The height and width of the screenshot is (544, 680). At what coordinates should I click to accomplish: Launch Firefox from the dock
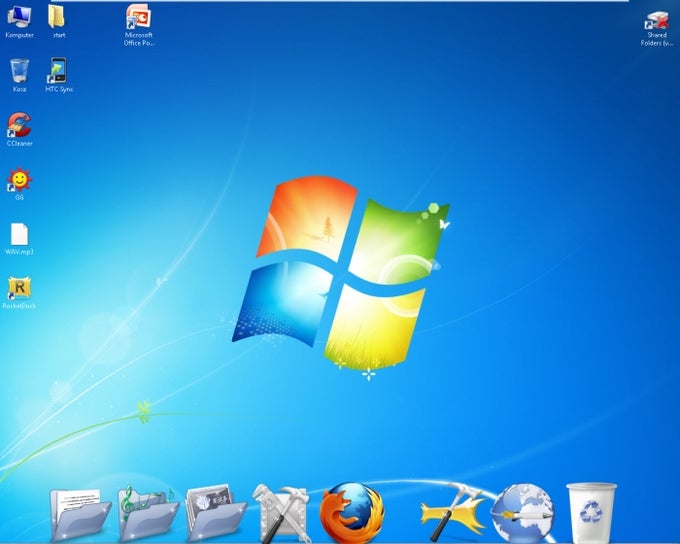pyautogui.click(x=352, y=513)
